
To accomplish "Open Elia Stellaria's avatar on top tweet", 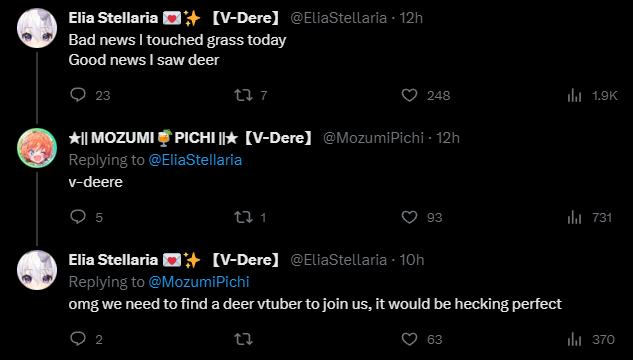I will pyautogui.click(x=37, y=28).
